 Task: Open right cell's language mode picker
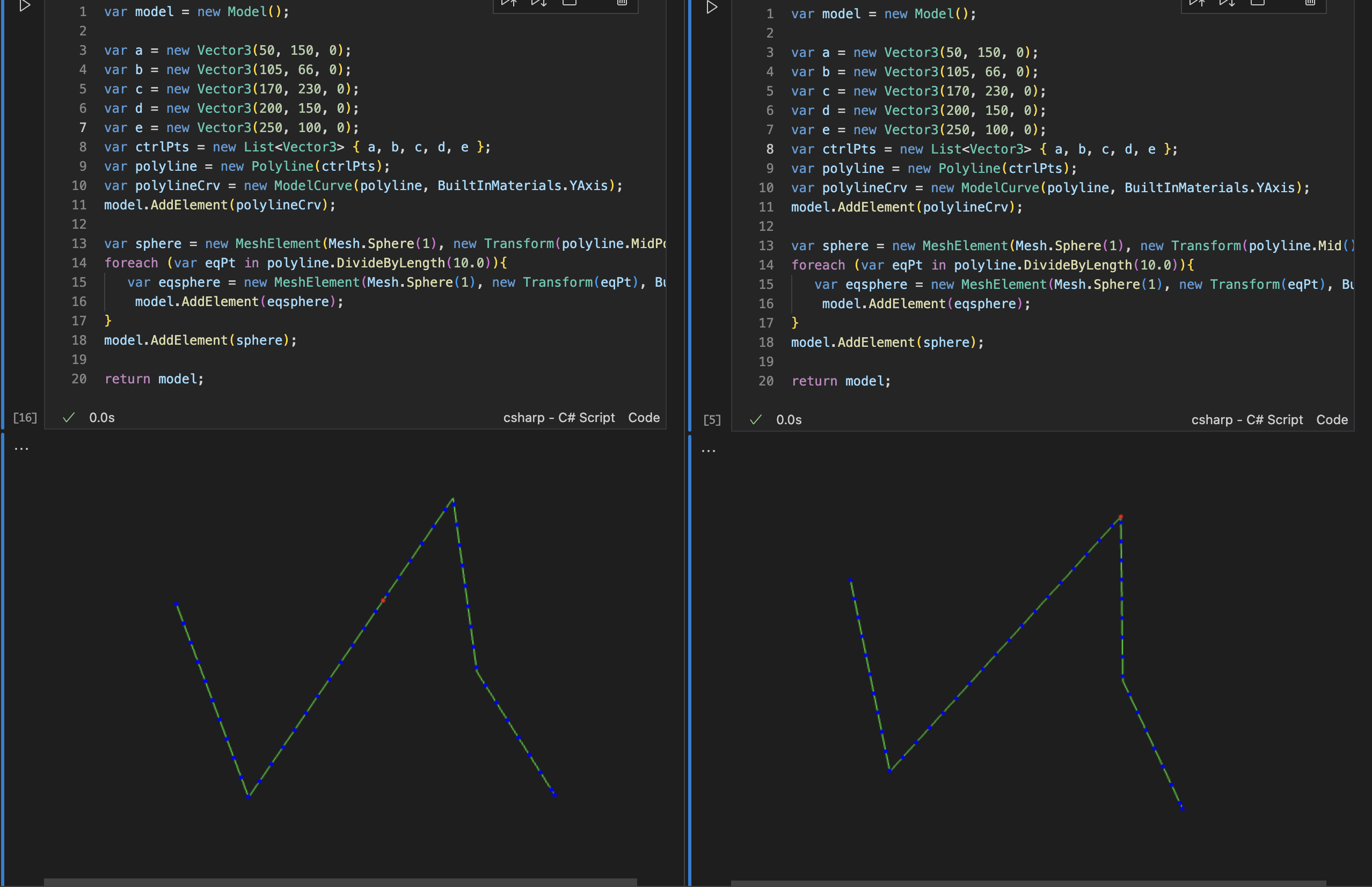pyautogui.click(x=1246, y=419)
